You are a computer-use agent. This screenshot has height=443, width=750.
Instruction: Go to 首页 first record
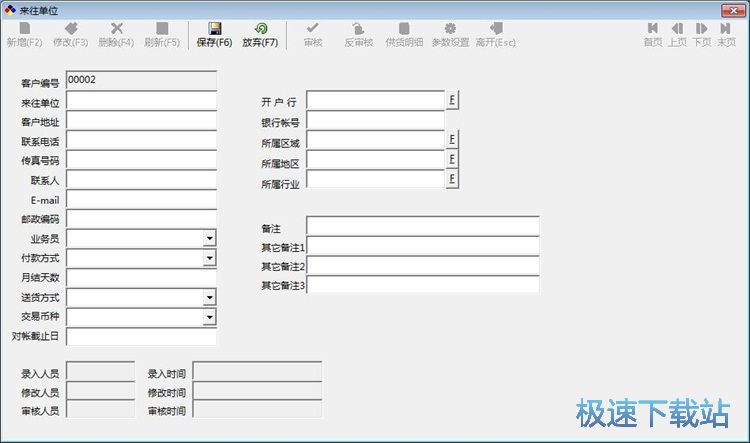coord(653,35)
